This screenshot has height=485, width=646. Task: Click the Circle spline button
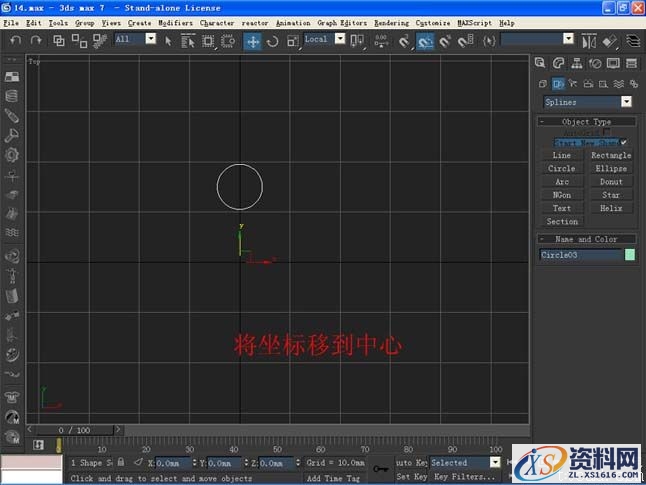[x=562, y=169]
